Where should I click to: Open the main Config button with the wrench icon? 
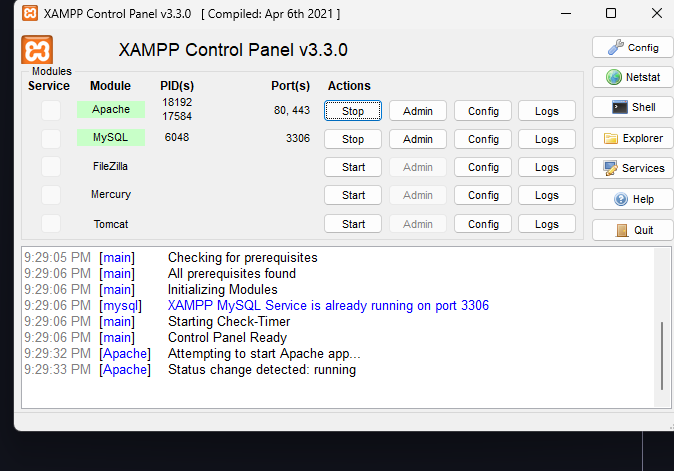633,47
